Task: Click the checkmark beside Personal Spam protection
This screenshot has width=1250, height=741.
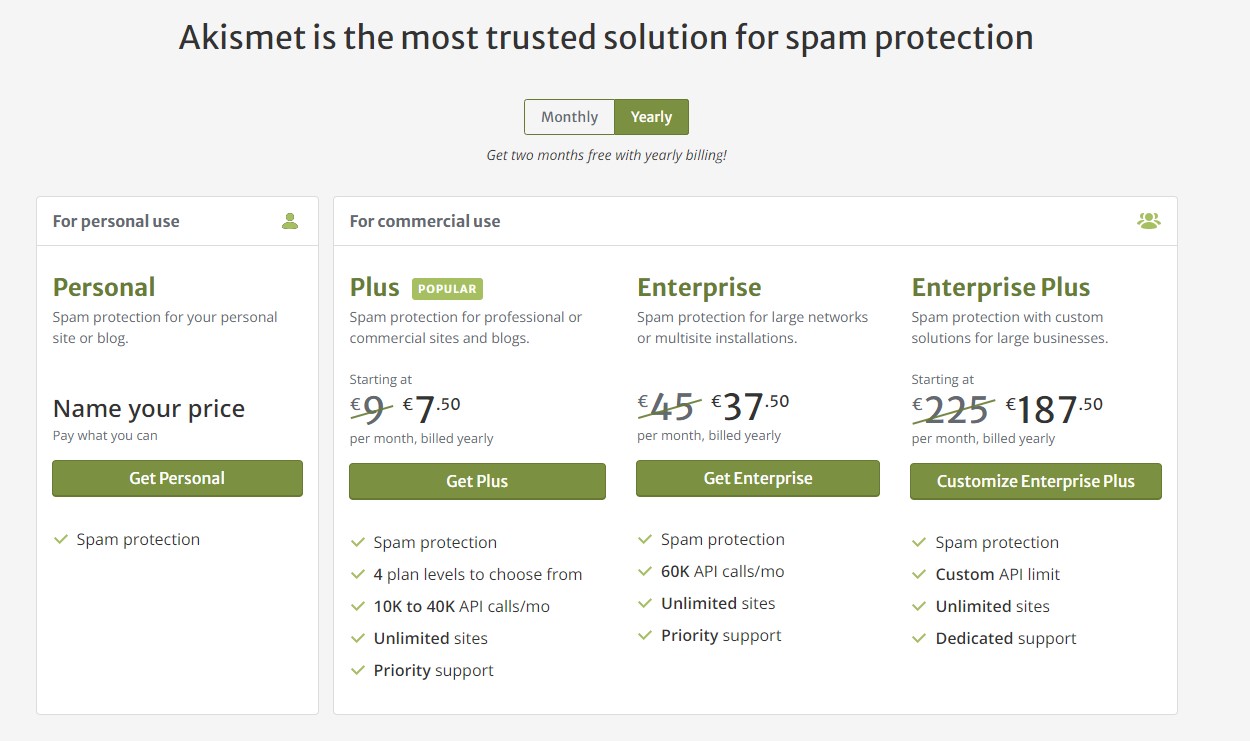Action: [61, 539]
